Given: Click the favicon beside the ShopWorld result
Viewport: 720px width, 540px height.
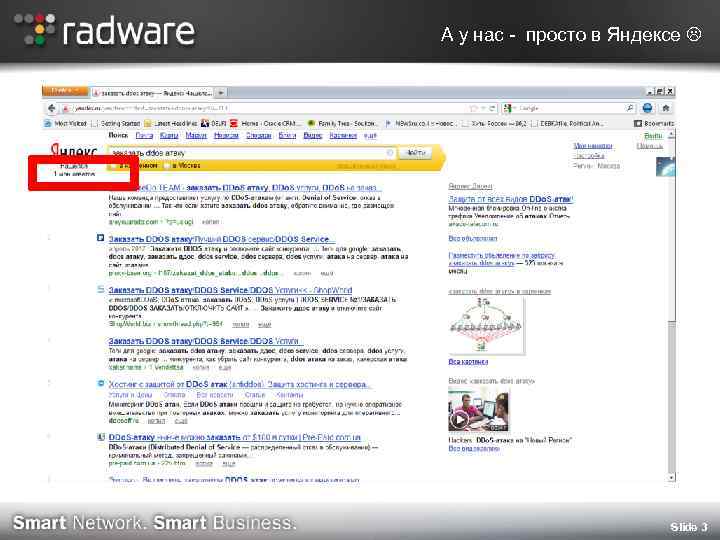Looking at the screenshot, I should 101,289.
